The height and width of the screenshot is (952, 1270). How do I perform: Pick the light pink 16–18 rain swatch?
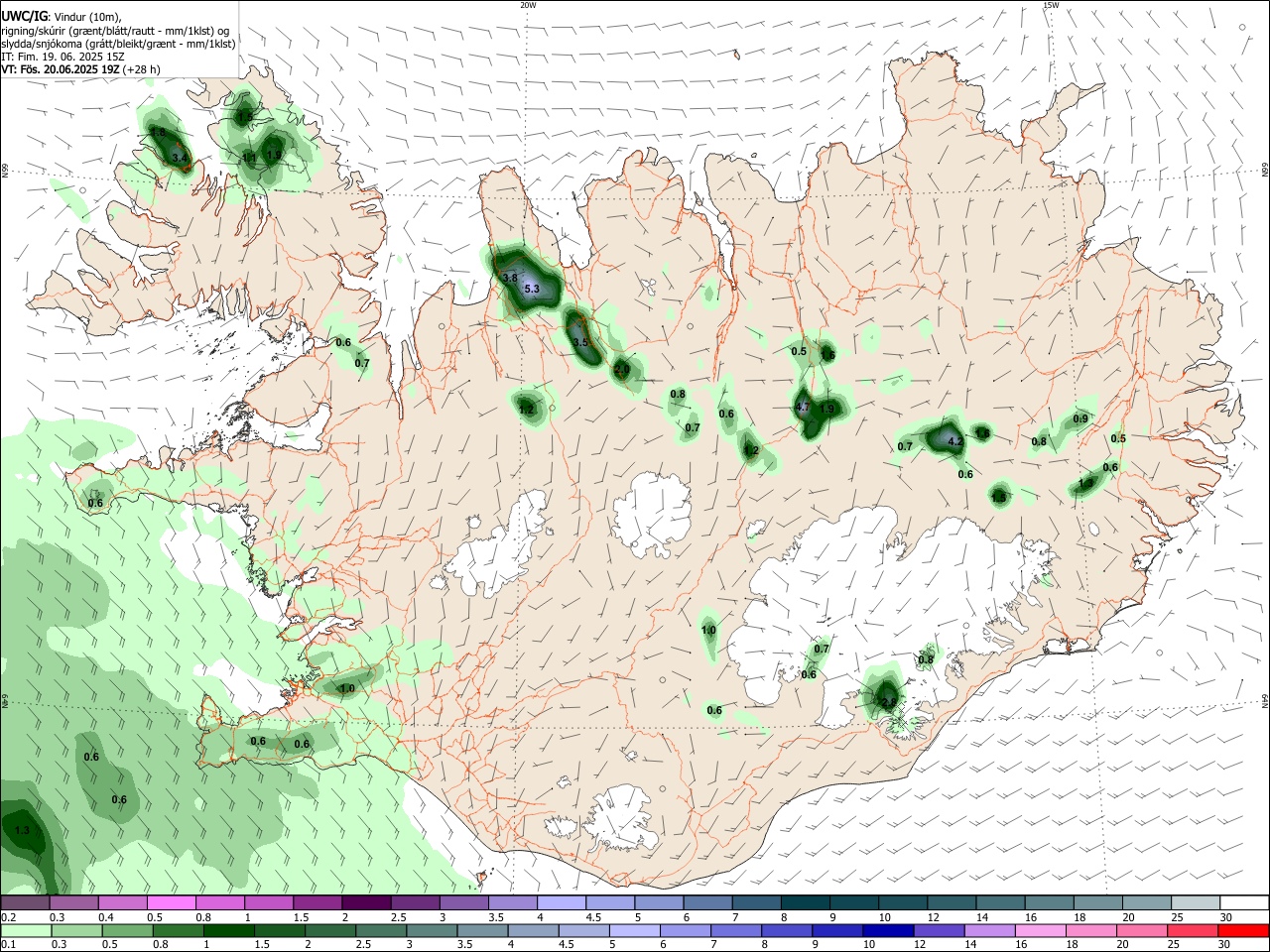(1040, 931)
